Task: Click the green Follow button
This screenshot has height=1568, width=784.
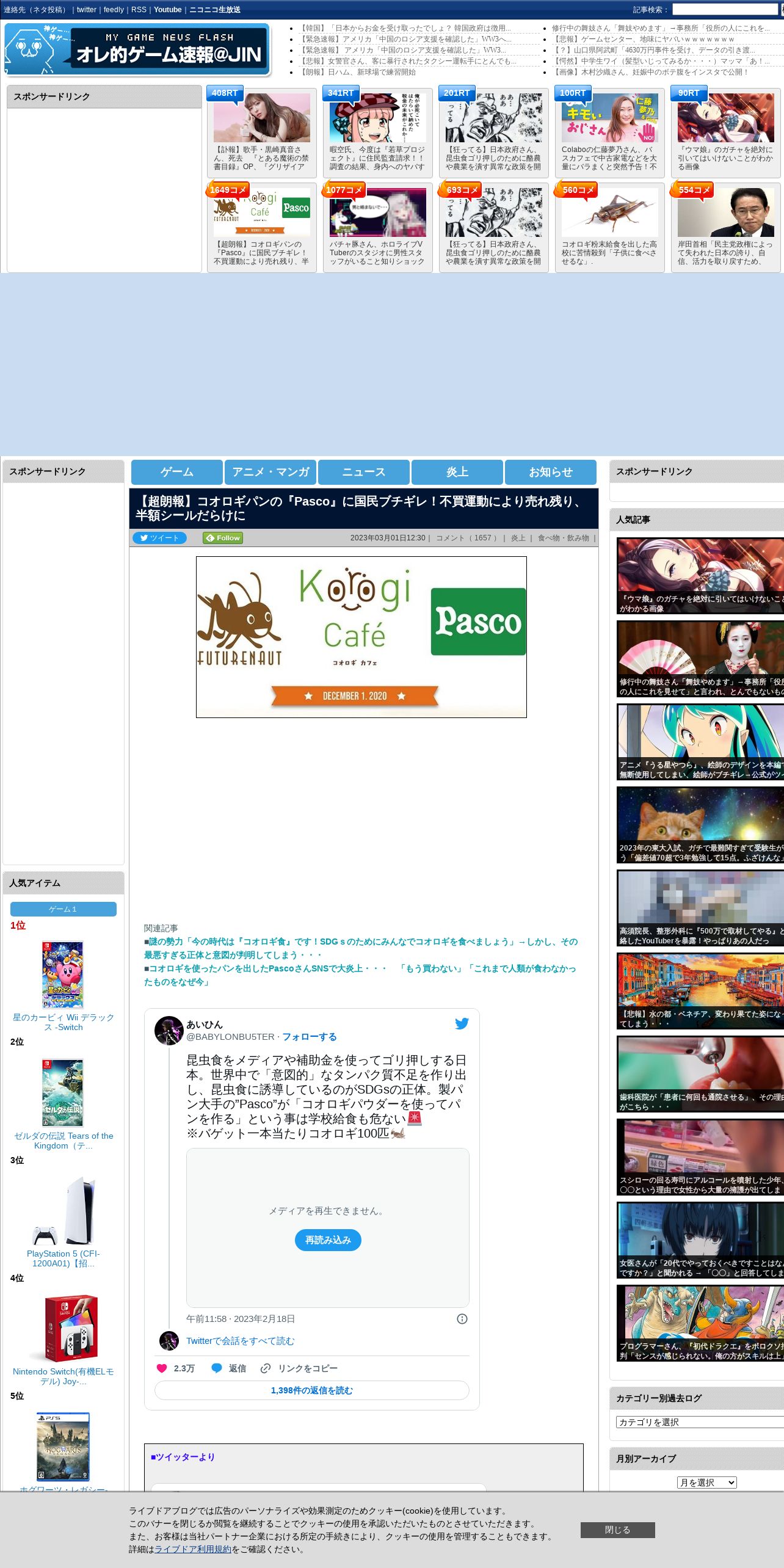Action: pyautogui.click(x=223, y=538)
